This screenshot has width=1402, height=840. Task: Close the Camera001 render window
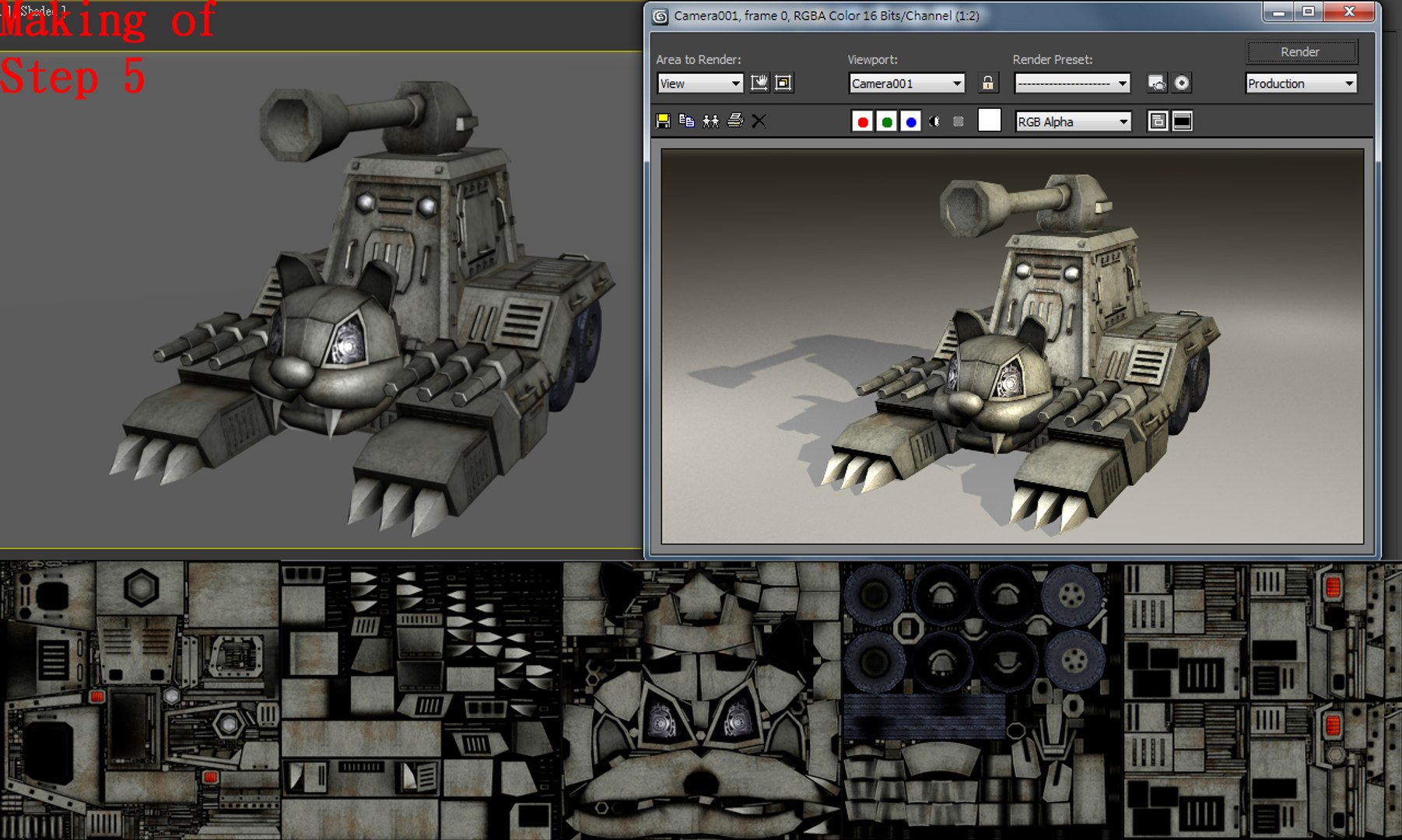[x=1349, y=13]
